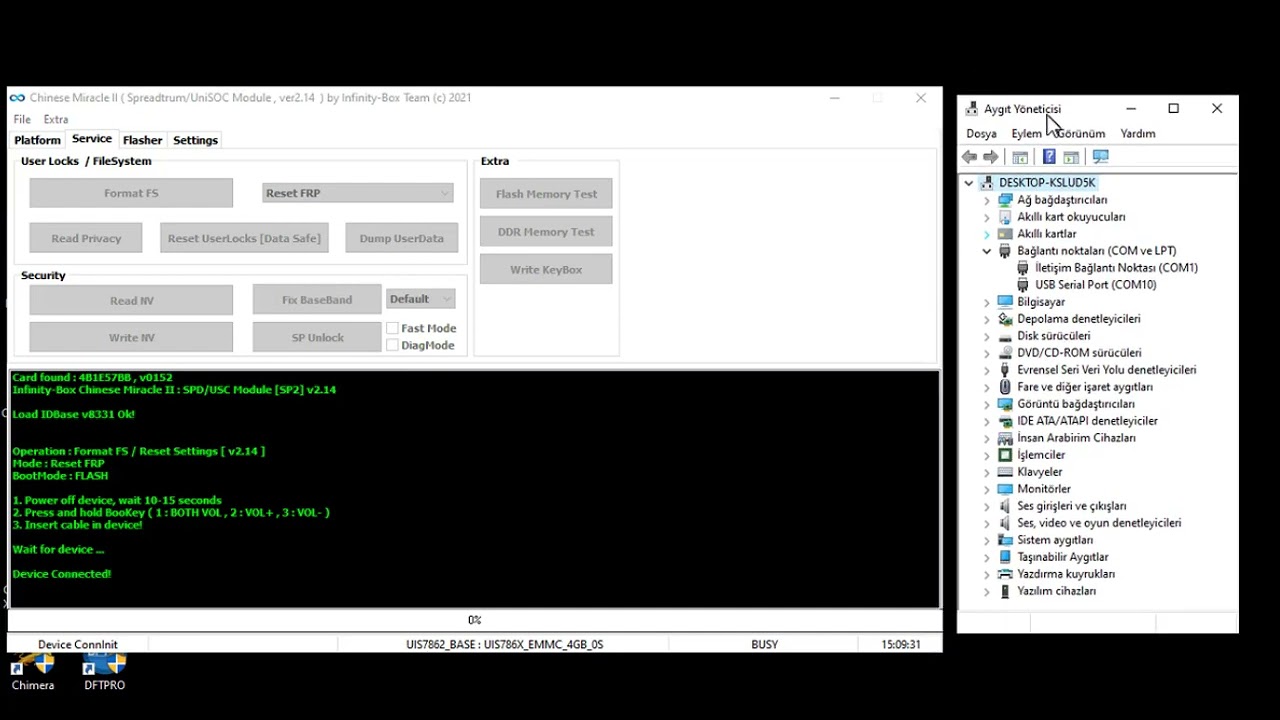Click the Read Privacy button
Screen dimensions: 1280x720
(x=86, y=238)
